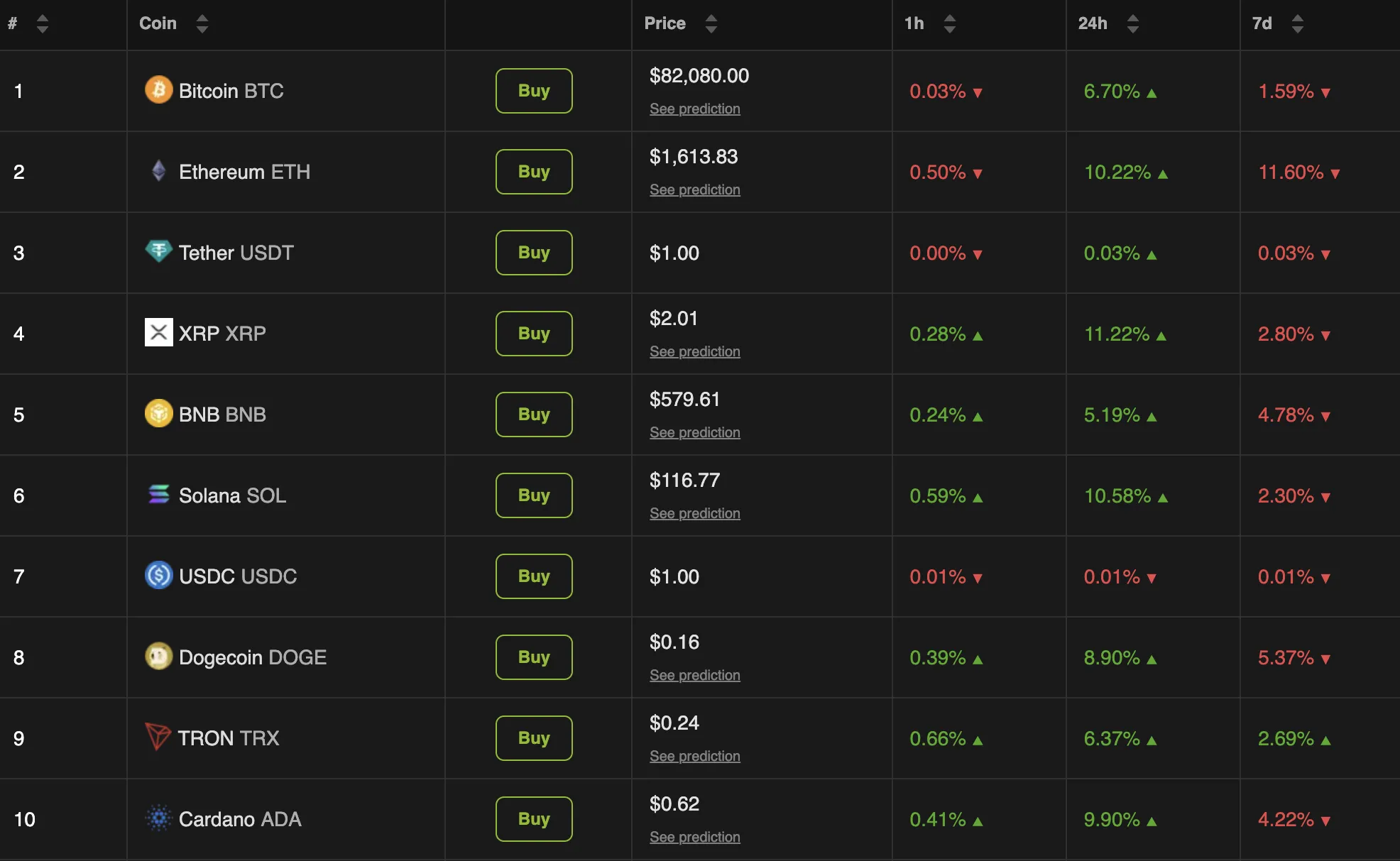Toggle sorting on the 1h column
1400x861 pixels.
tap(950, 23)
